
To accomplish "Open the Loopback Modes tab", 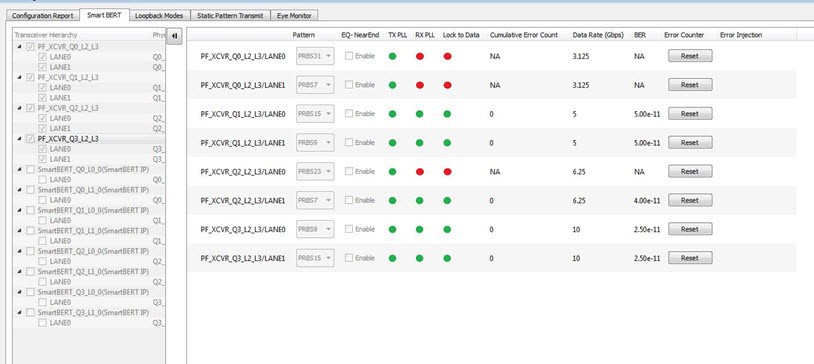I will click(159, 16).
